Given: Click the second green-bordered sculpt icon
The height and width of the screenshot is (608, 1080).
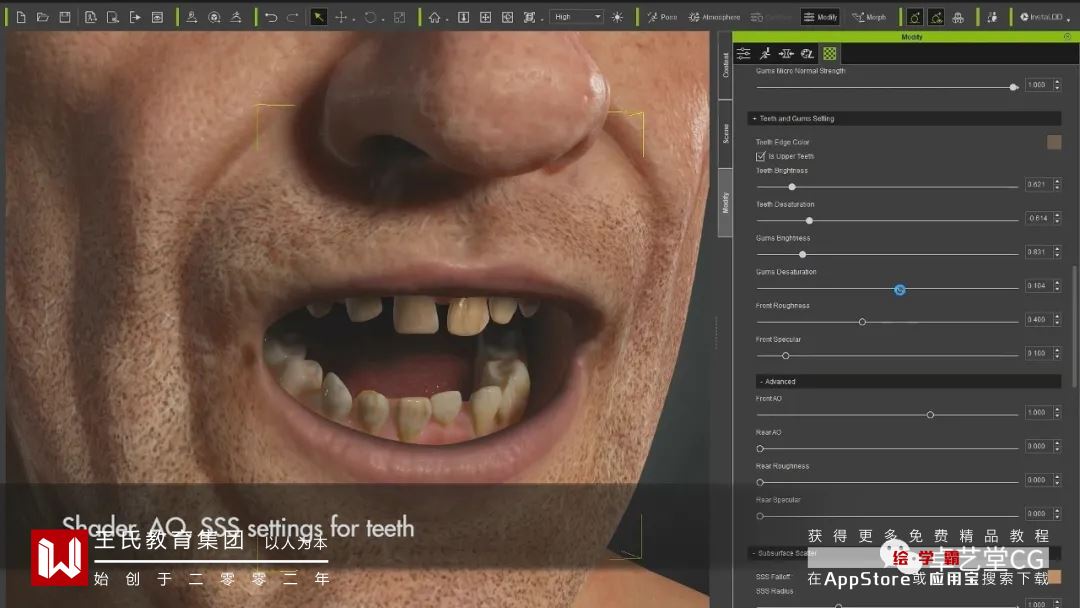Looking at the screenshot, I should (x=936, y=17).
